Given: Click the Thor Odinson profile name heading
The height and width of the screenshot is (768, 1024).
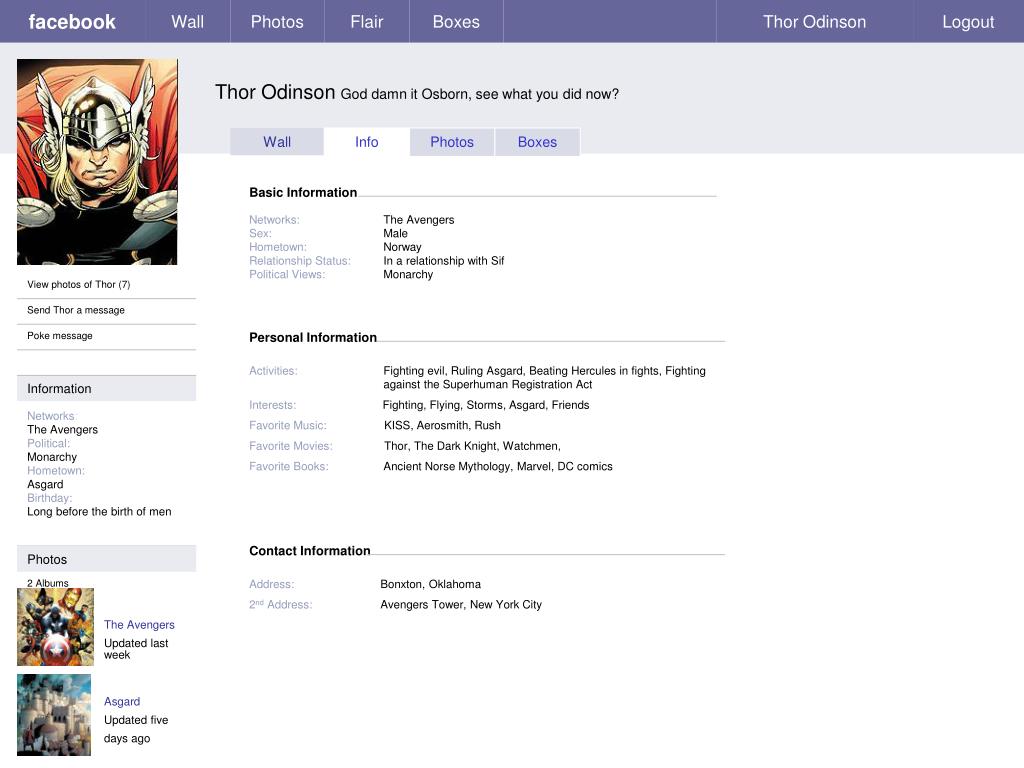Looking at the screenshot, I should tap(275, 92).
